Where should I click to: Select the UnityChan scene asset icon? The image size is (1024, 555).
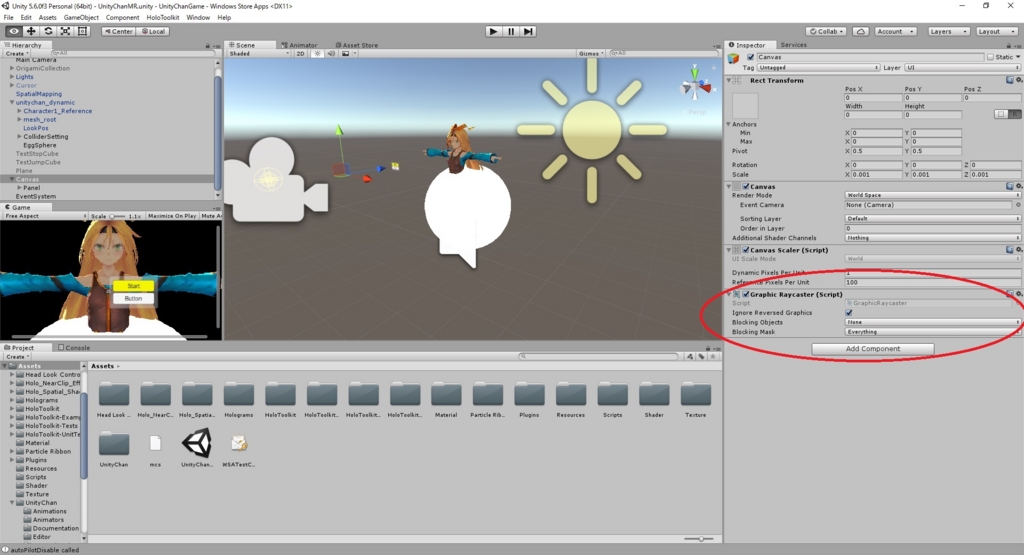tap(197, 443)
